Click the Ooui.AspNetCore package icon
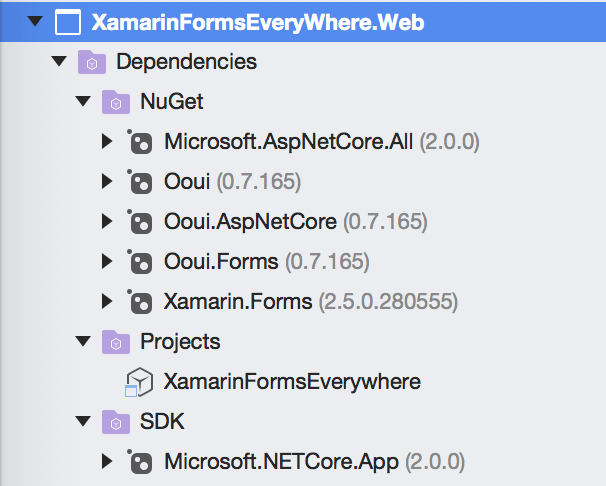This screenshot has height=486, width=606. [140, 222]
